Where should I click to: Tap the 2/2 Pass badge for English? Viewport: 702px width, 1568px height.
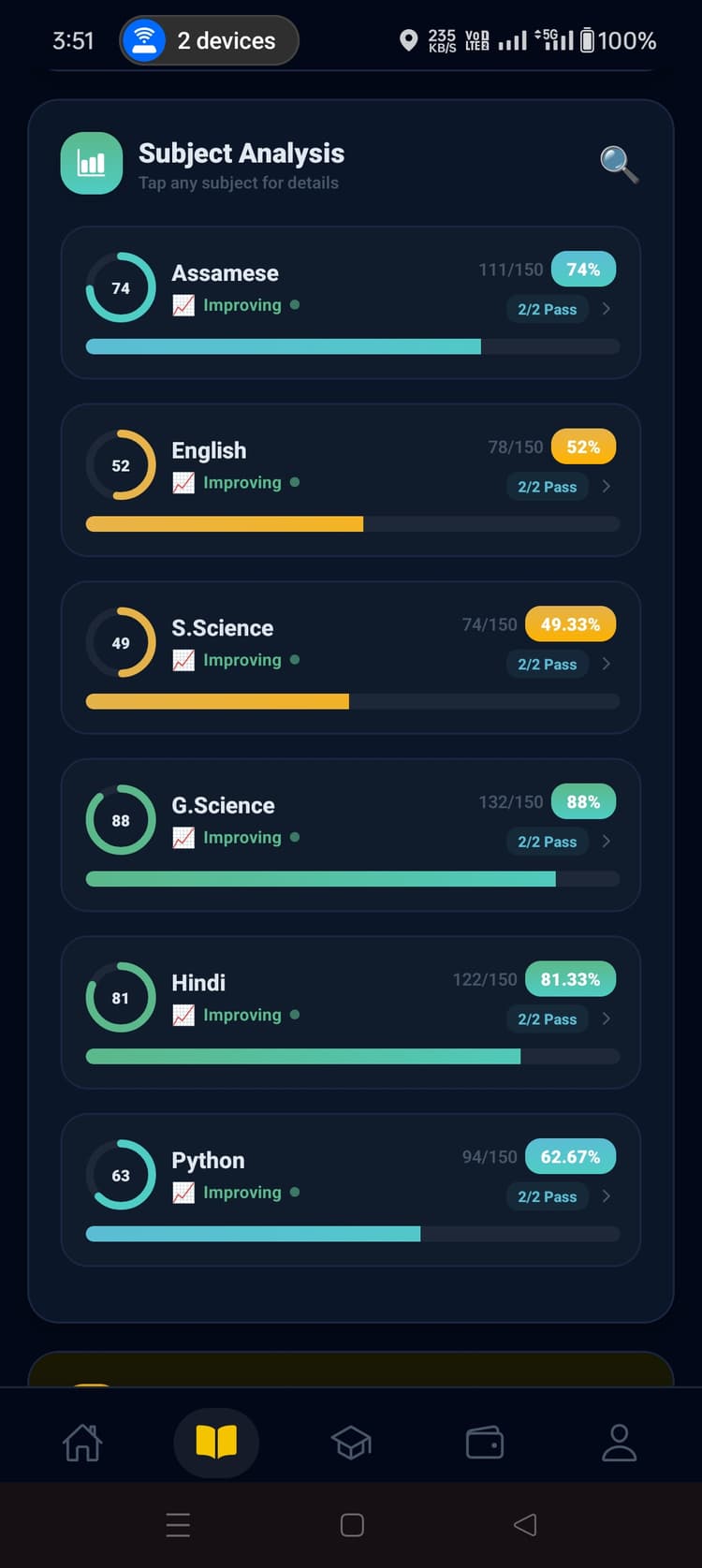click(x=547, y=487)
